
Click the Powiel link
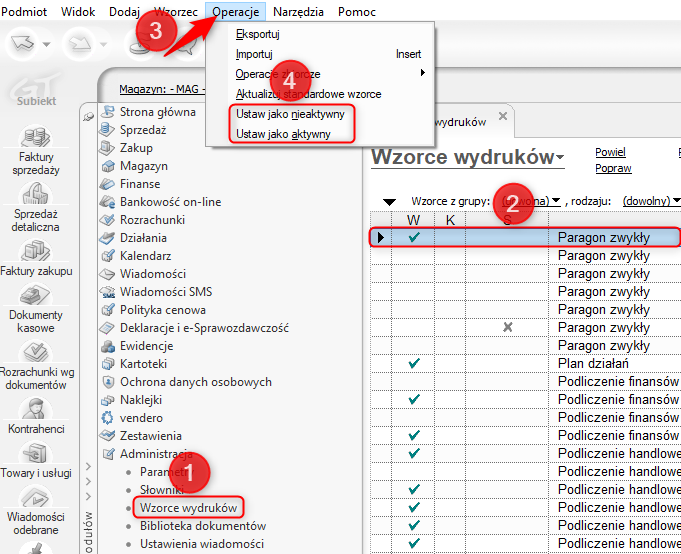tap(610, 152)
